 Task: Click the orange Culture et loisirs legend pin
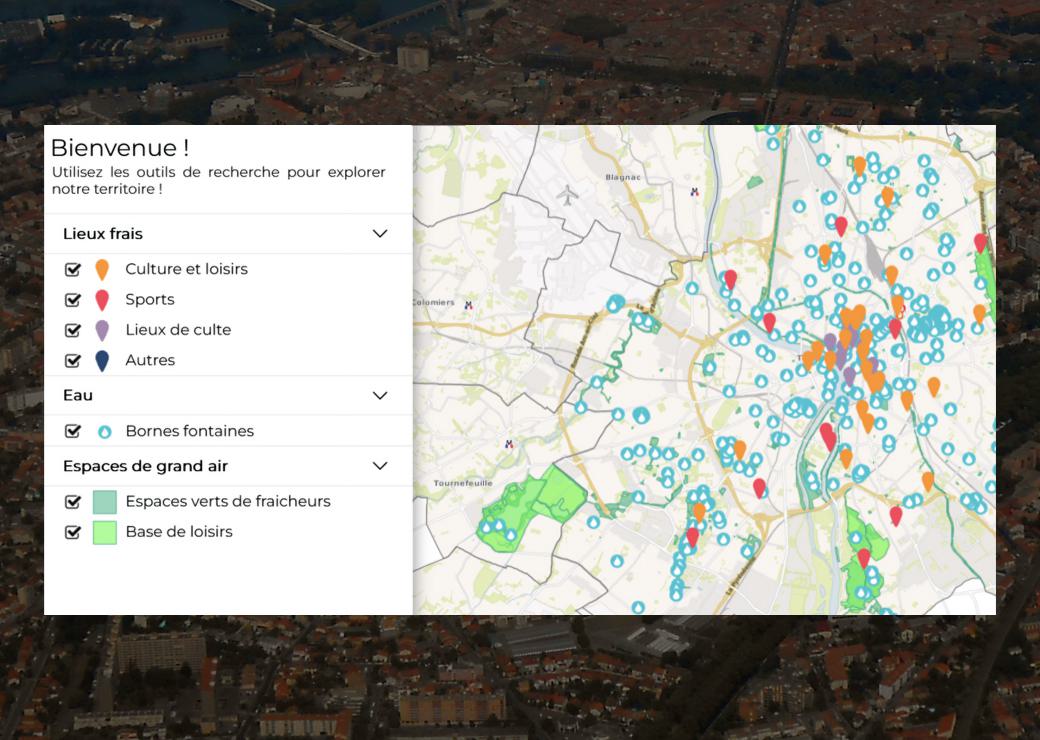(x=102, y=269)
